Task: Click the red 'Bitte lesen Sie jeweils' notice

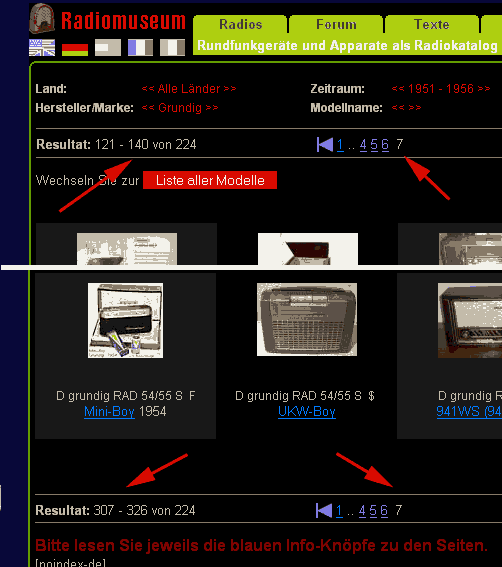Action: coord(261,545)
